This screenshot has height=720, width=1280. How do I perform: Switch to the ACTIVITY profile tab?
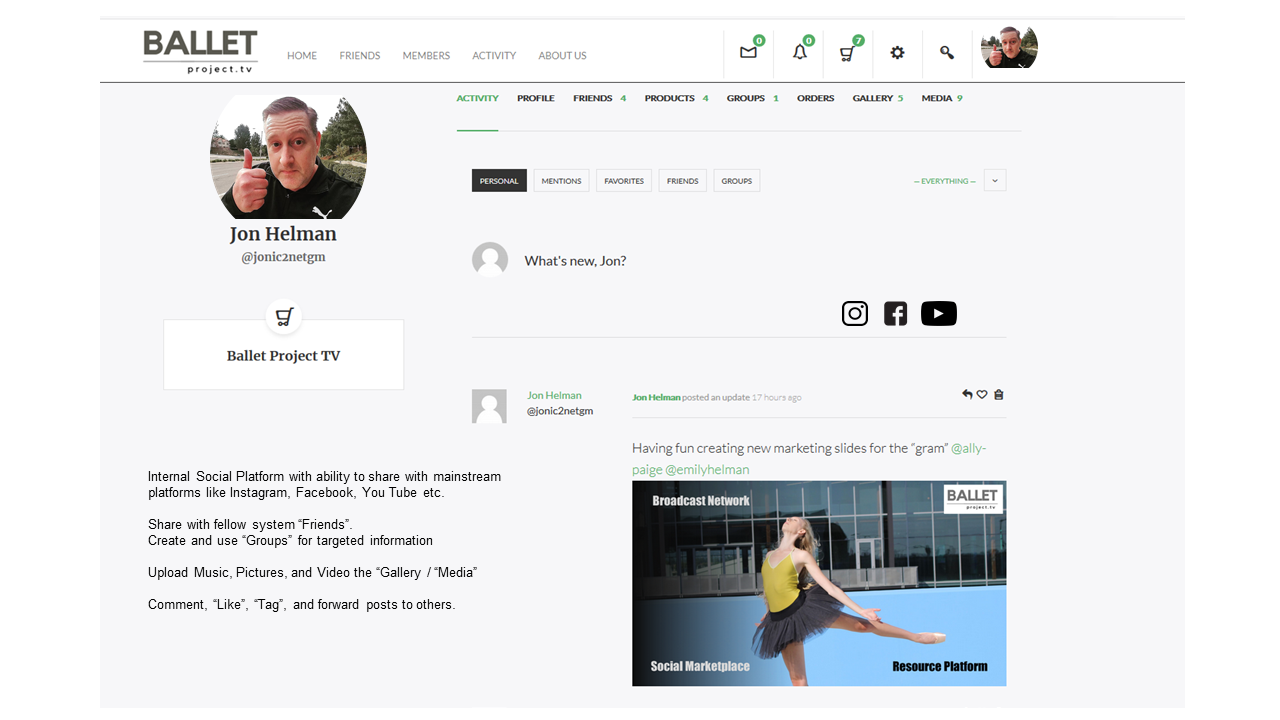click(477, 98)
